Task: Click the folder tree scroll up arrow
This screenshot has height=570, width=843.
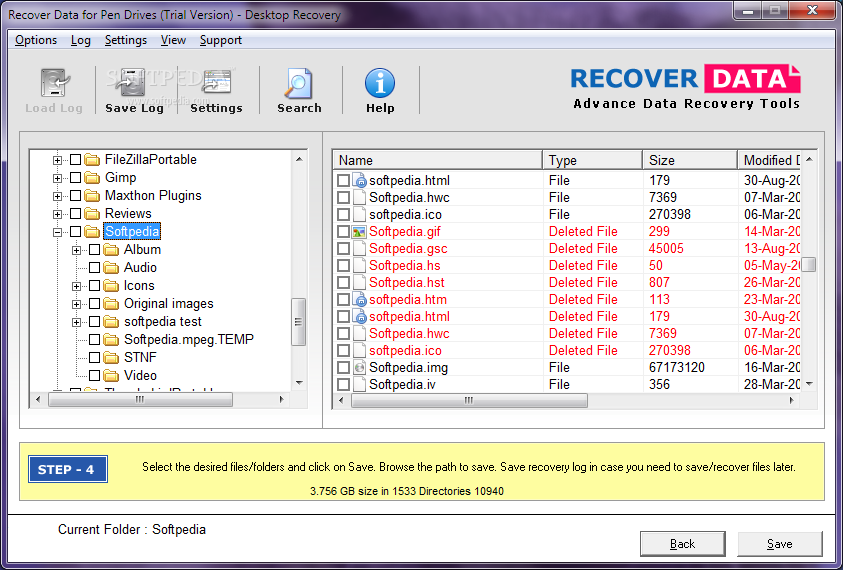Action: point(299,159)
